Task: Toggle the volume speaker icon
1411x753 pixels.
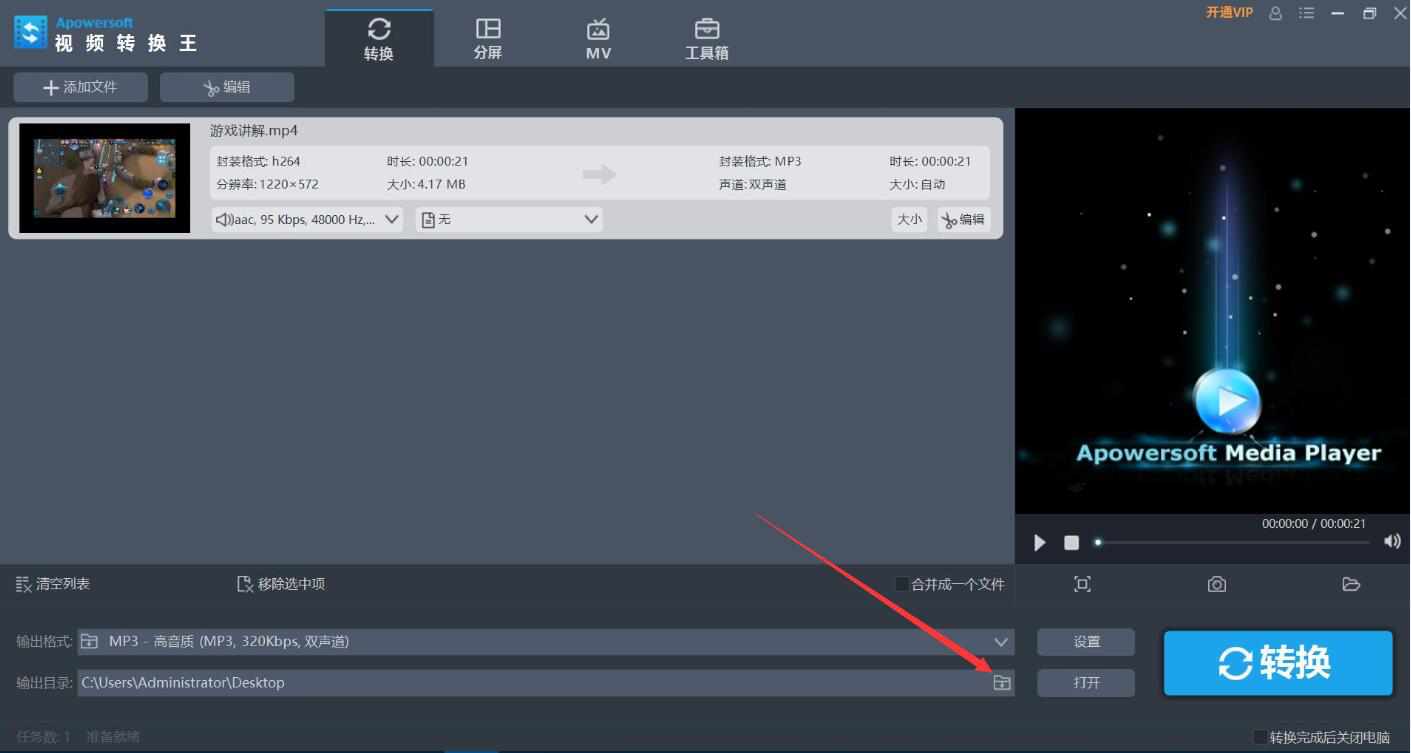Action: pyautogui.click(x=1392, y=541)
